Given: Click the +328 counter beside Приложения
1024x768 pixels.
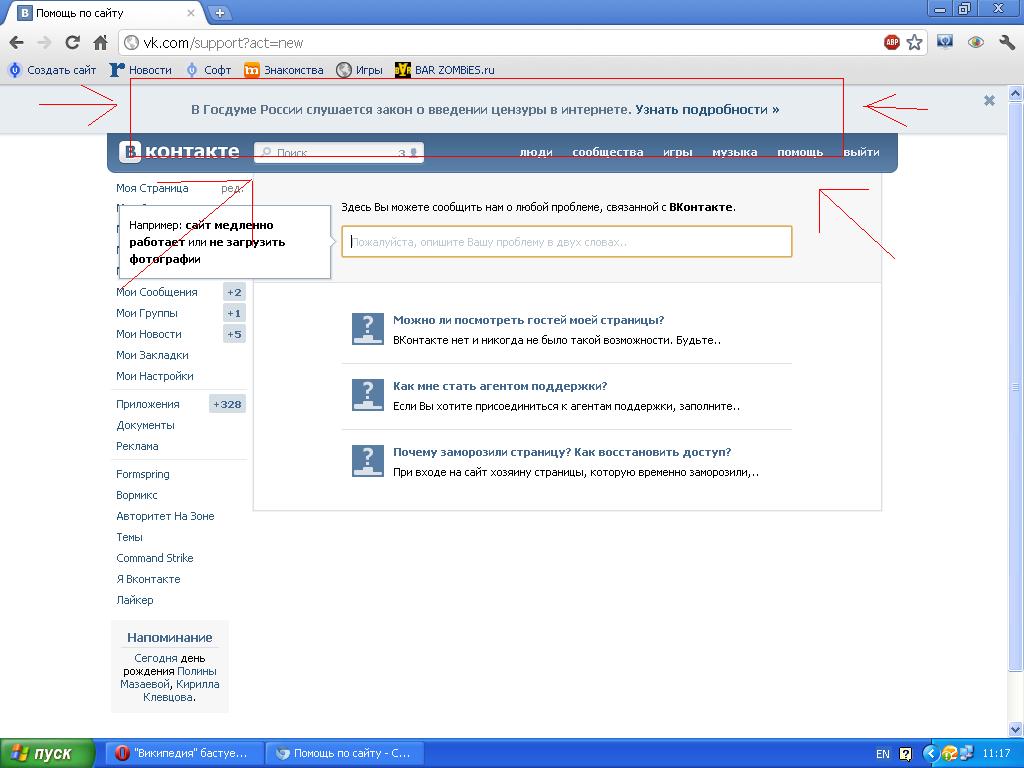Looking at the screenshot, I should (227, 404).
